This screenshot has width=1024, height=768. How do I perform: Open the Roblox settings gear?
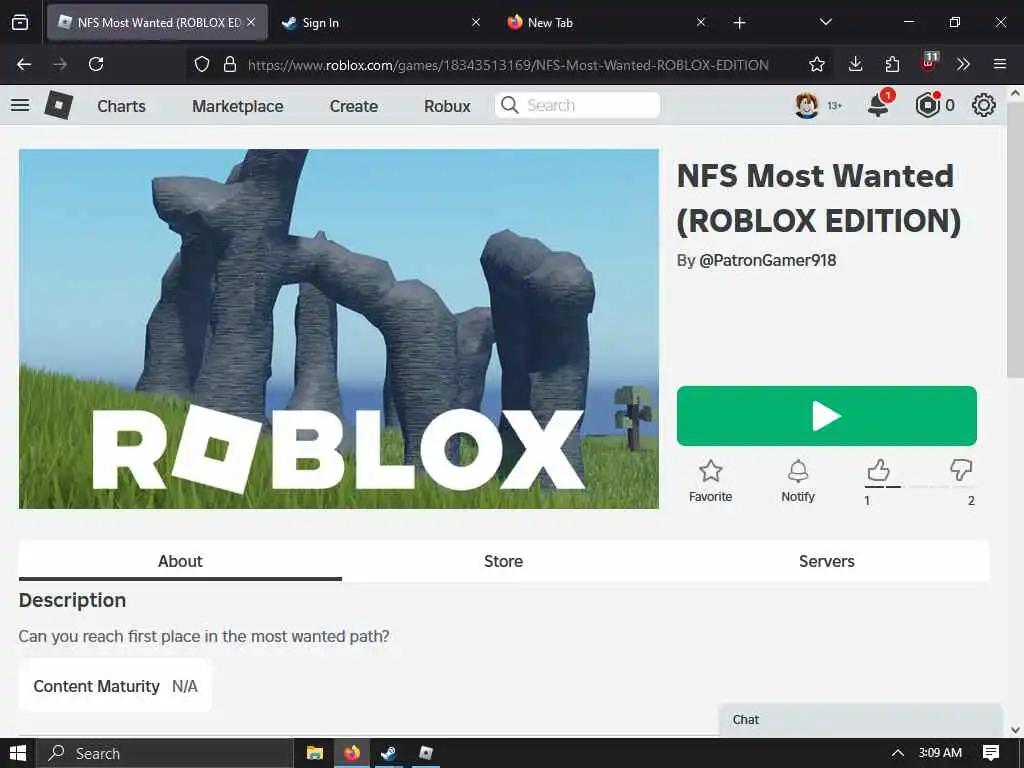tap(984, 105)
